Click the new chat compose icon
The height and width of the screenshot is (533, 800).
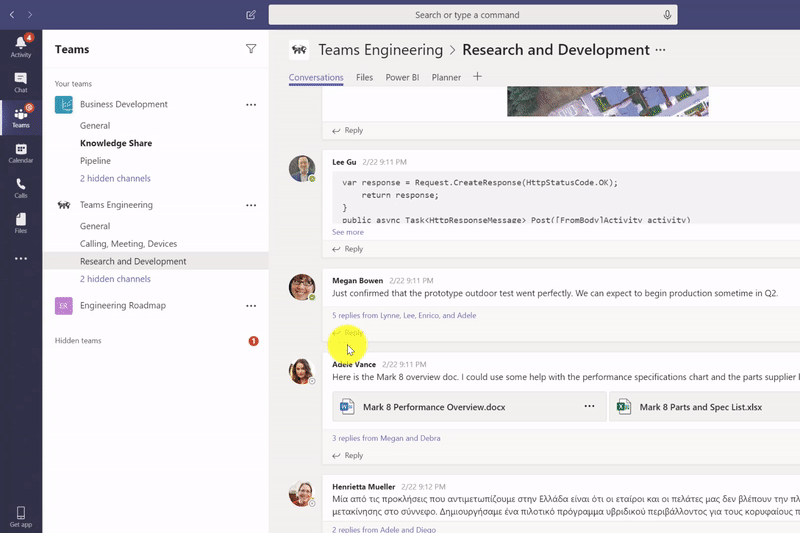[250, 15]
